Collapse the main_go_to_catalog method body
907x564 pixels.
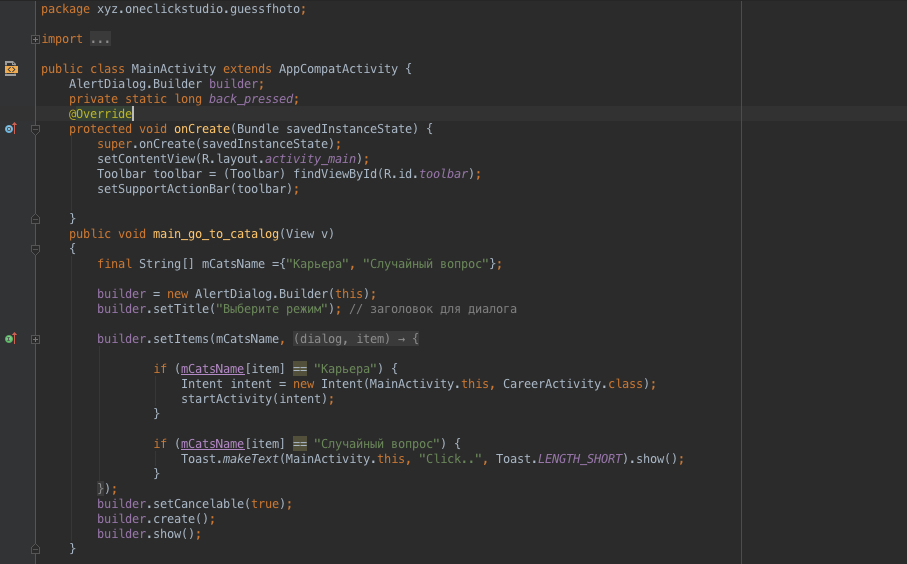coord(35,249)
